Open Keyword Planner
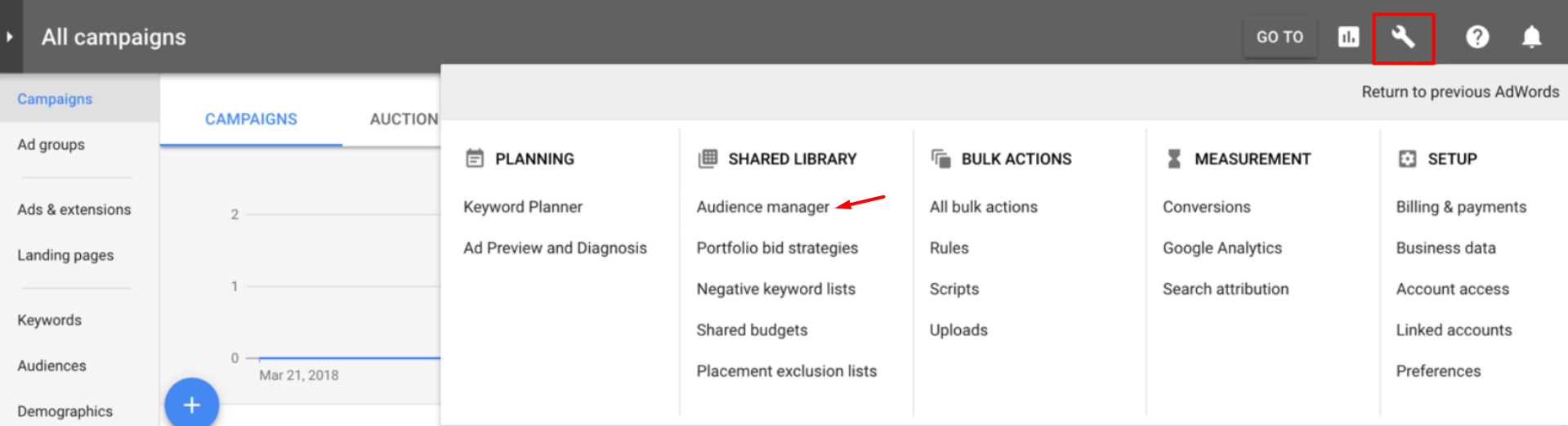This screenshot has width=1568, height=426. (523, 207)
